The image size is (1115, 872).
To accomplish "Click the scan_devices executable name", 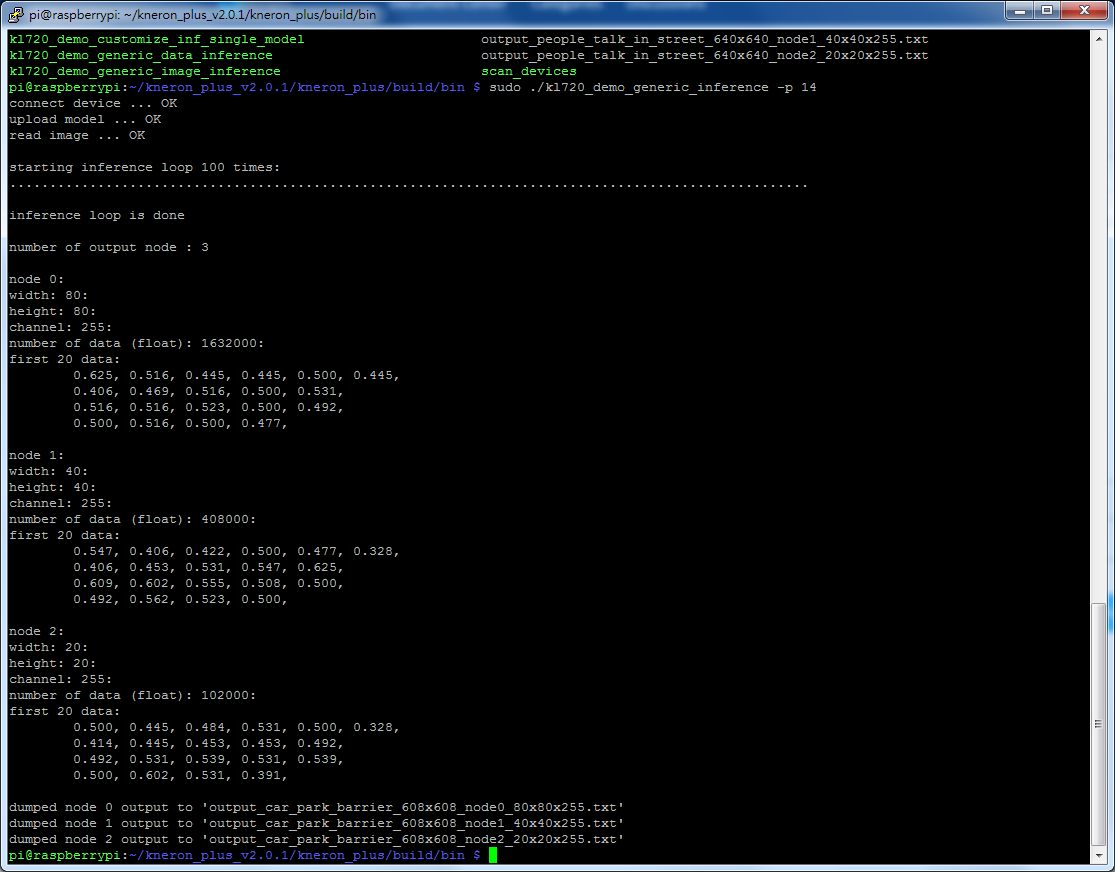I will 528,71.
